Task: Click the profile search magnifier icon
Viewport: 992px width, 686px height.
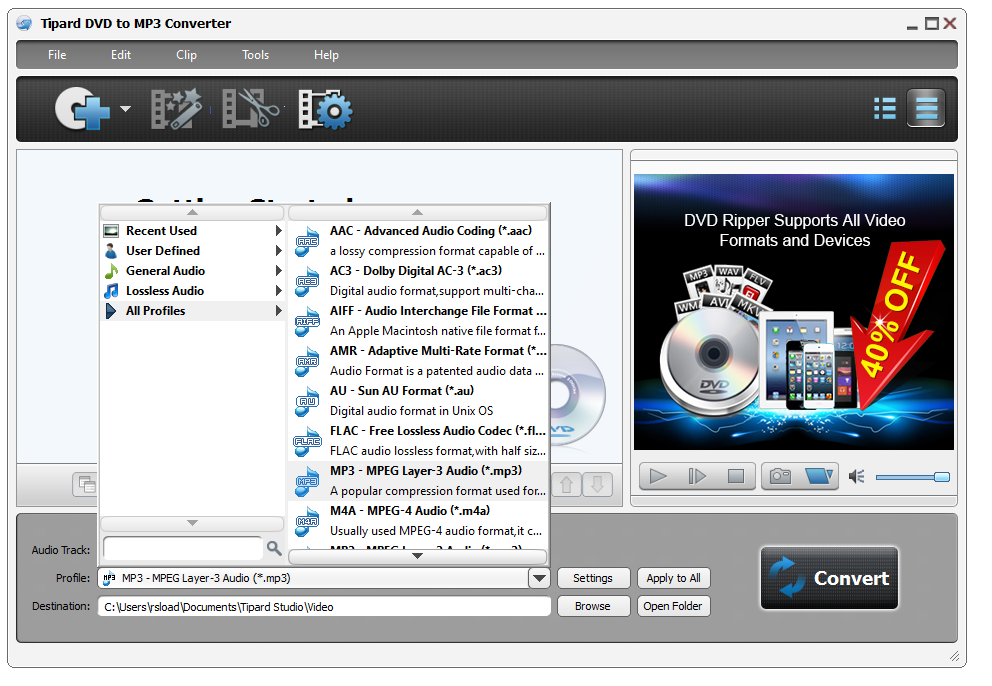Action: [x=274, y=548]
